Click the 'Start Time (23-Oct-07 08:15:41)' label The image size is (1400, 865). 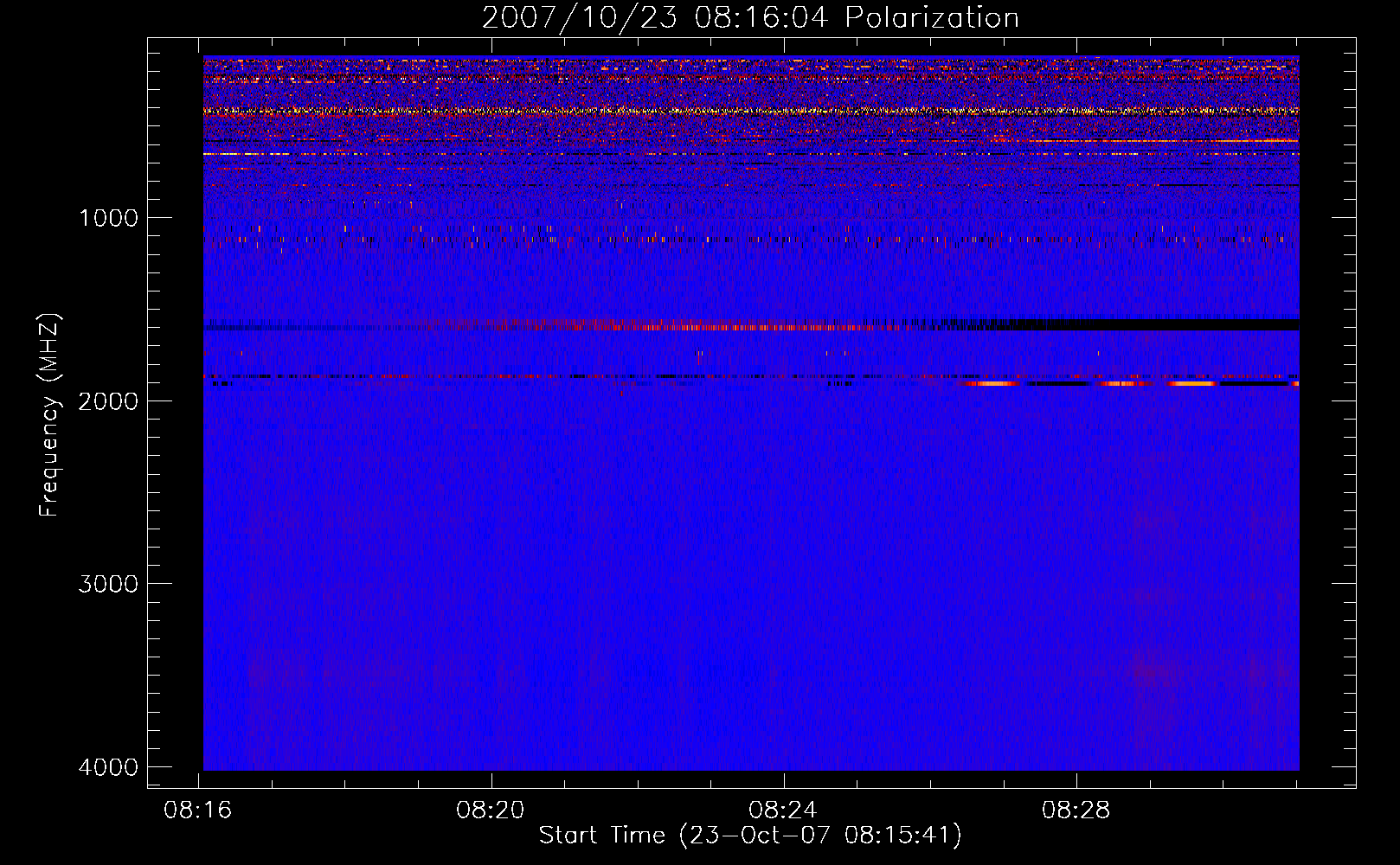pyautogui.click(x=750, y=836)
